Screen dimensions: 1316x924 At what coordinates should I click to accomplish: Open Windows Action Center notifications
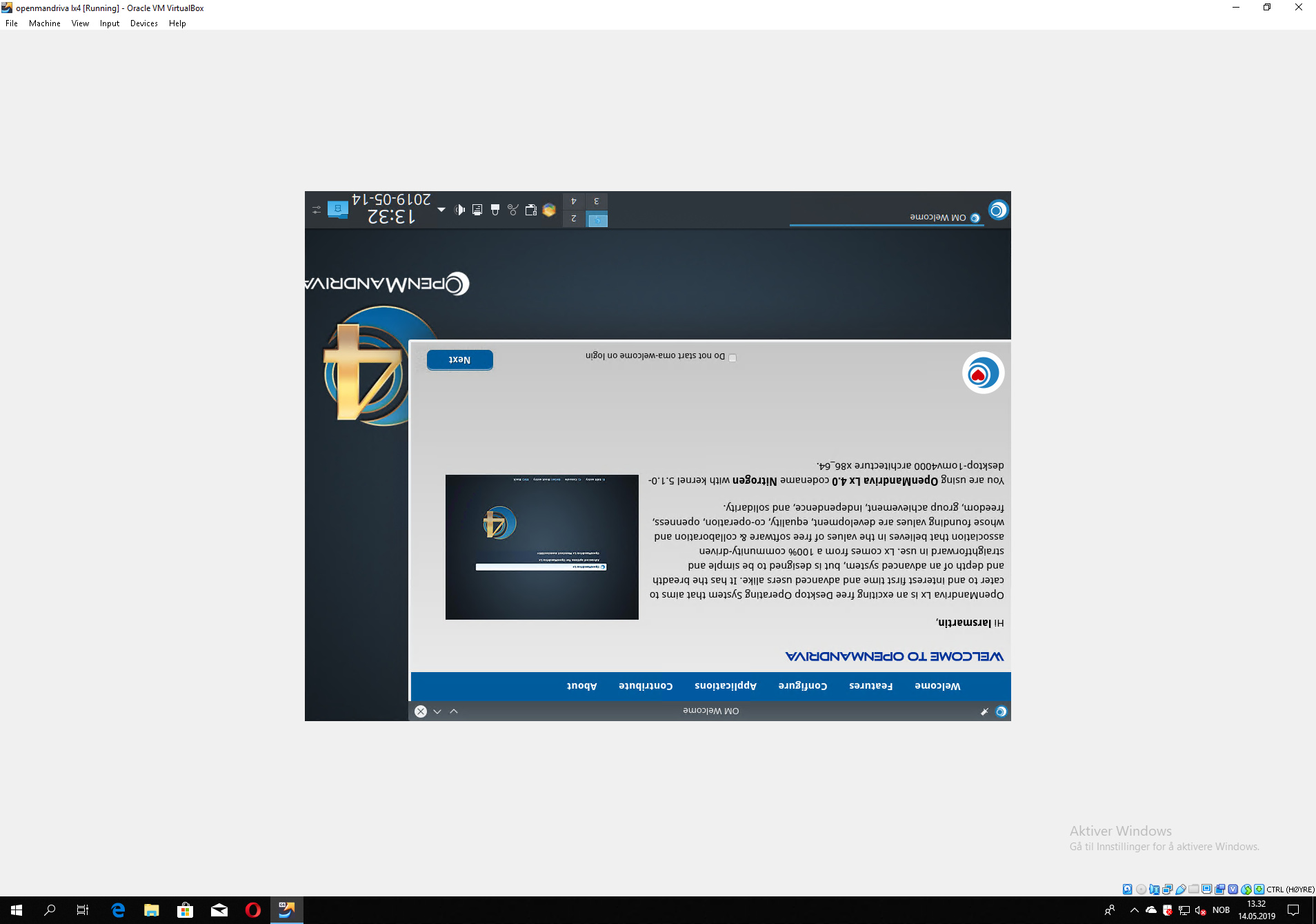coord(1294,910)
